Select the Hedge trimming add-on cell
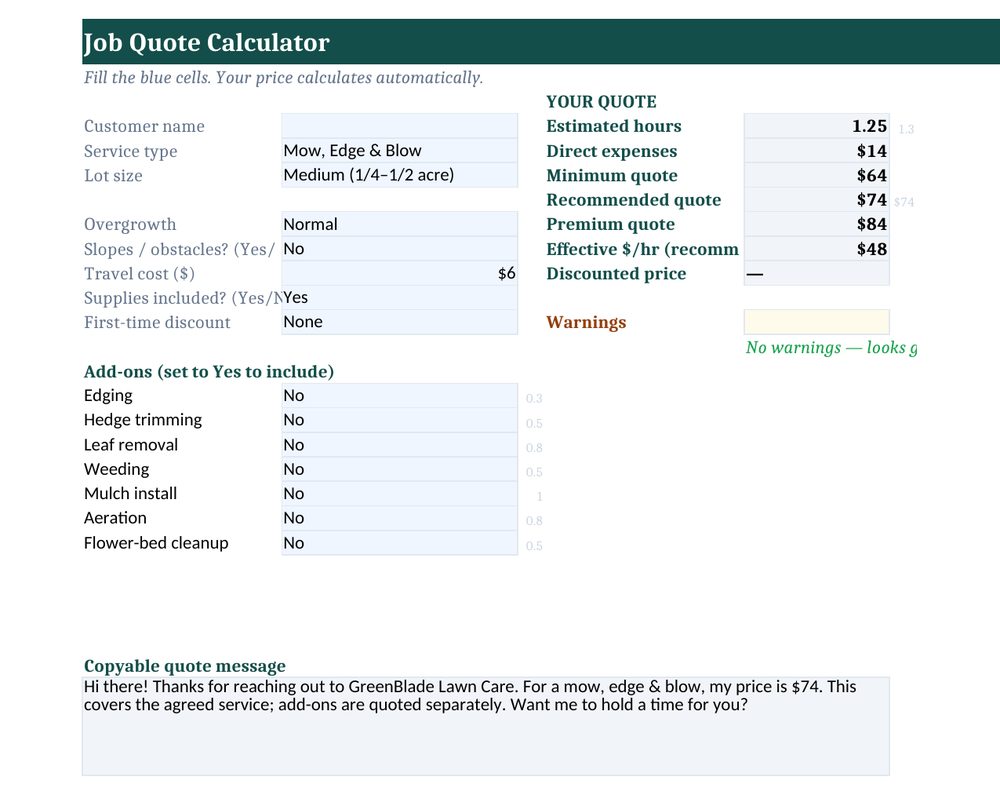The height and width of the screenshot is (795, 1000). tap(399, 420)
